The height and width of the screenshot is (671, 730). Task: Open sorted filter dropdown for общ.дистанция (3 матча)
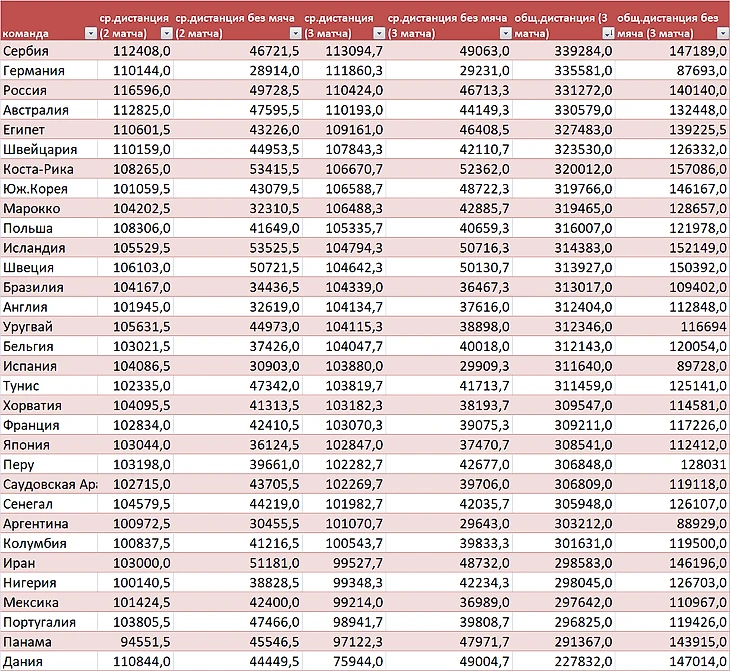608,33
